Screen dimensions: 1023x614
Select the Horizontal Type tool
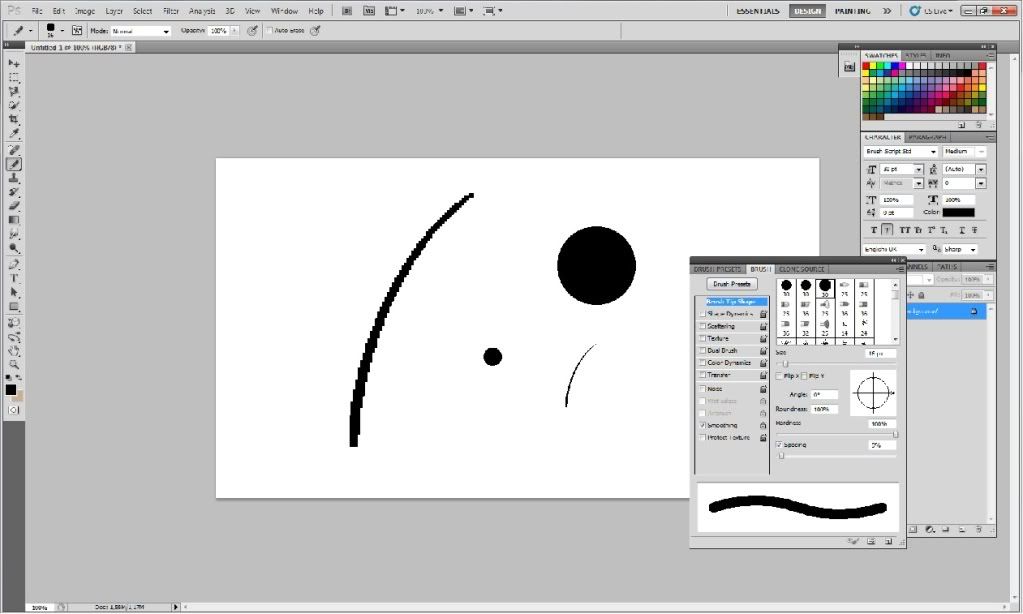(14, 279)
